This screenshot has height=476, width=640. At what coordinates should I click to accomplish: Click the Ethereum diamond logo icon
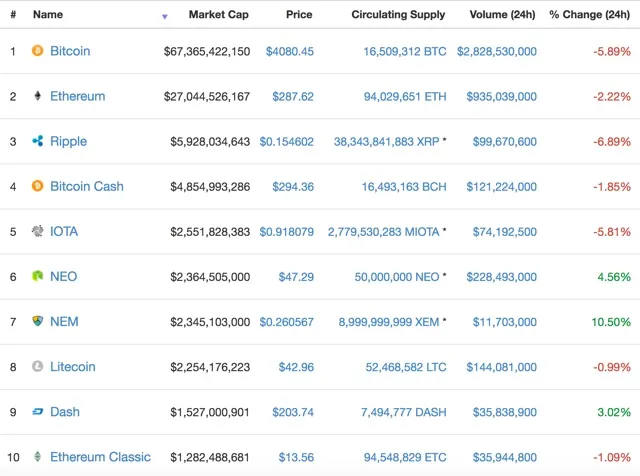38,96
